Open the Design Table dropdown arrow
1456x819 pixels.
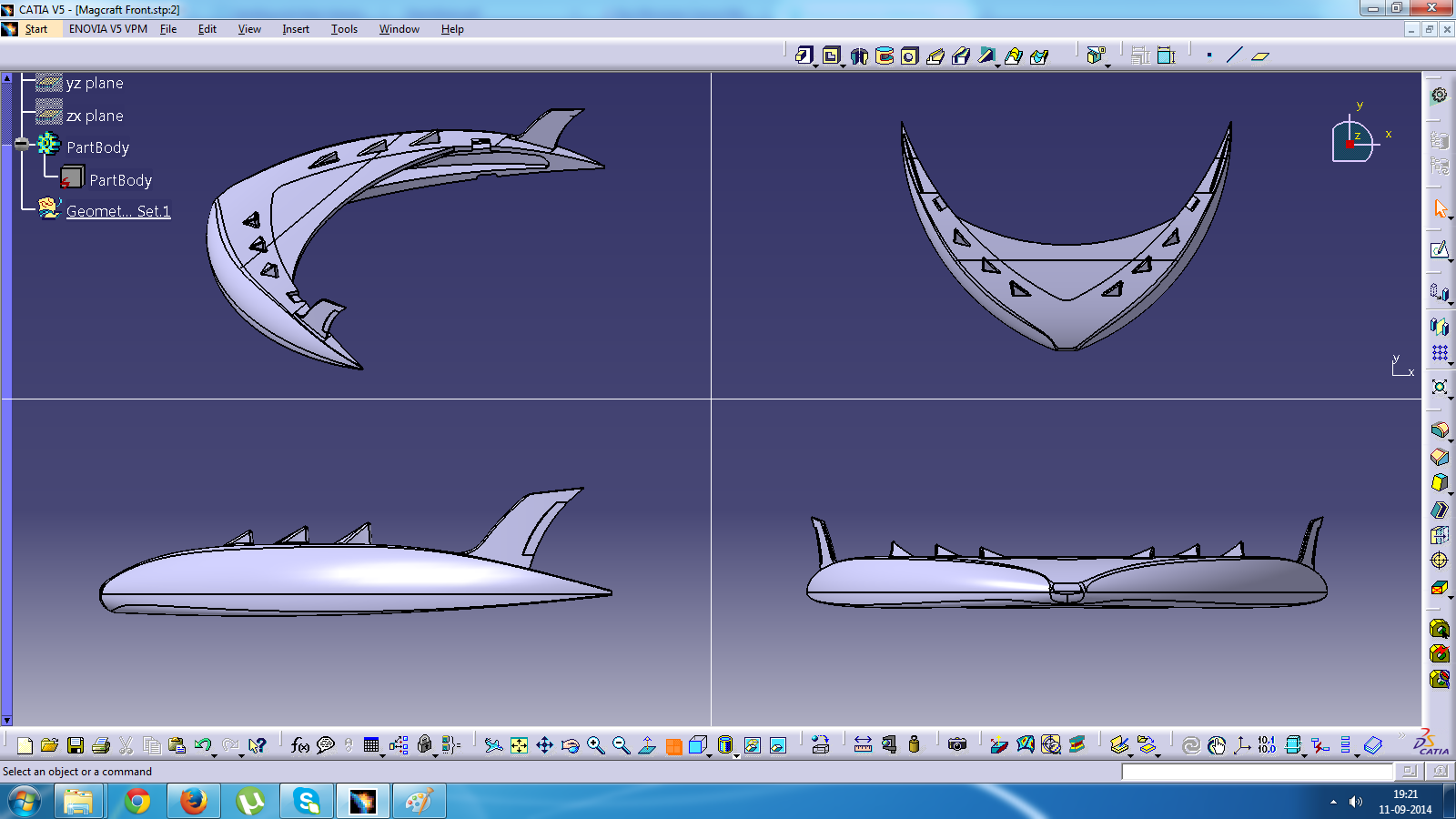click(x=382, y=755)
